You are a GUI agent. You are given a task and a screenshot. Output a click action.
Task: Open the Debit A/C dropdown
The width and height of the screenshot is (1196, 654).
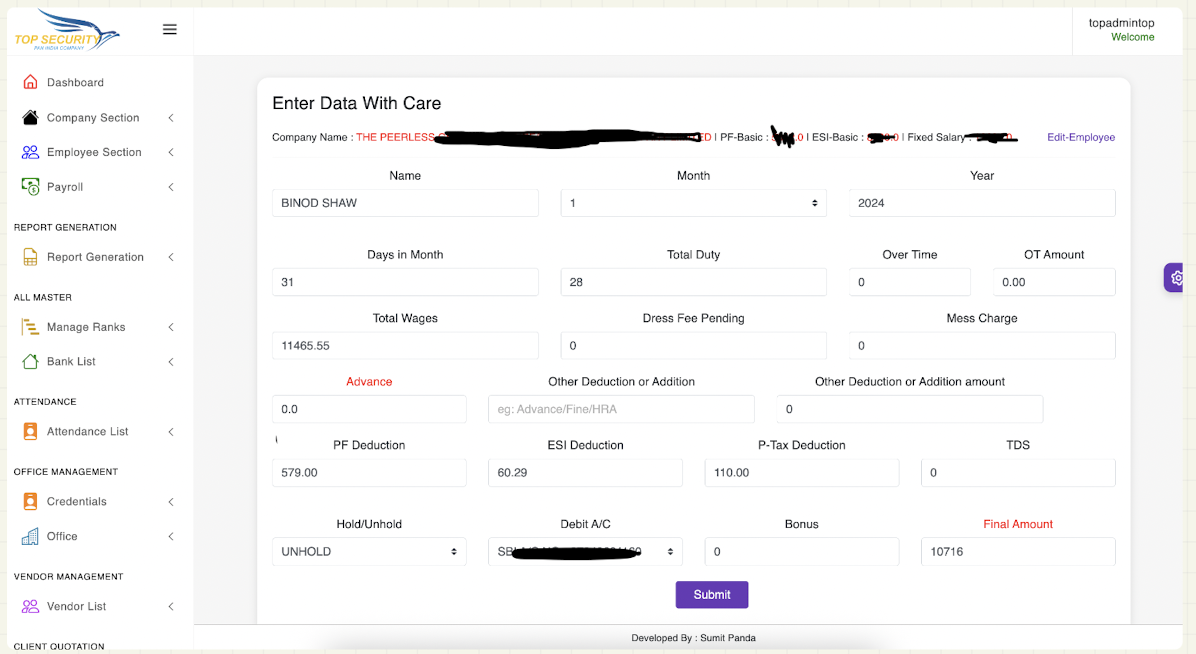pos(585,552)
